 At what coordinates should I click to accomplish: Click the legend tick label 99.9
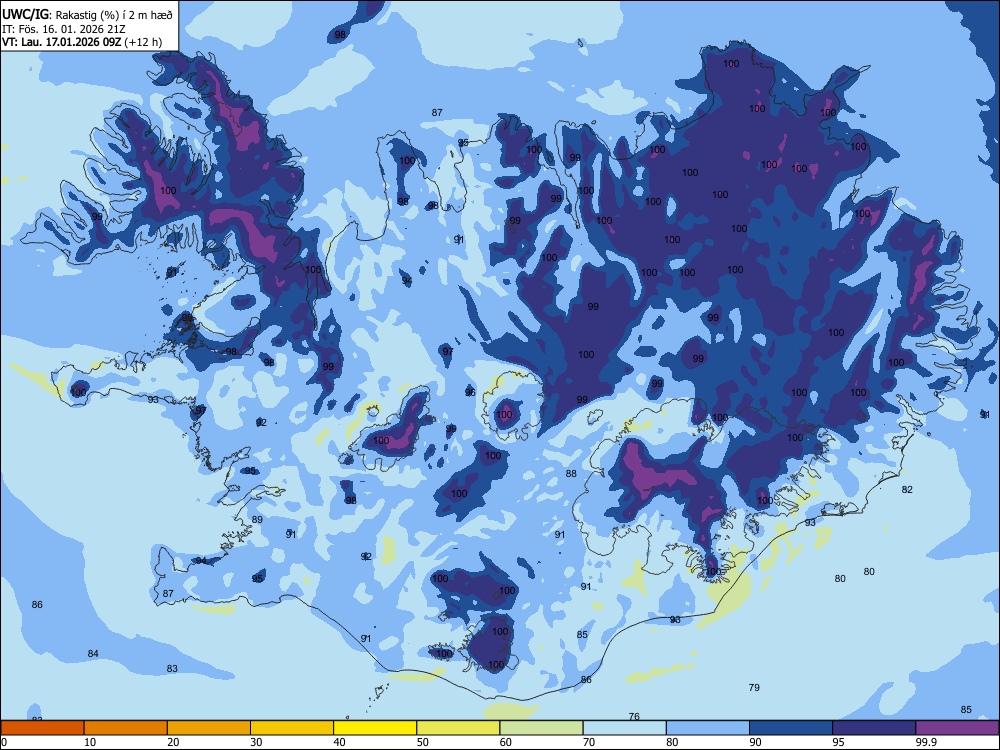[926, 742]
